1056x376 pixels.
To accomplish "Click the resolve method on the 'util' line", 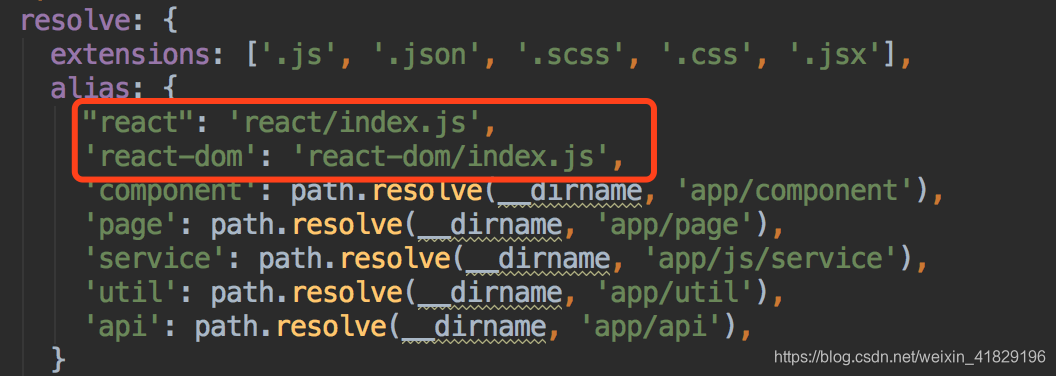I will pos(348,293).
